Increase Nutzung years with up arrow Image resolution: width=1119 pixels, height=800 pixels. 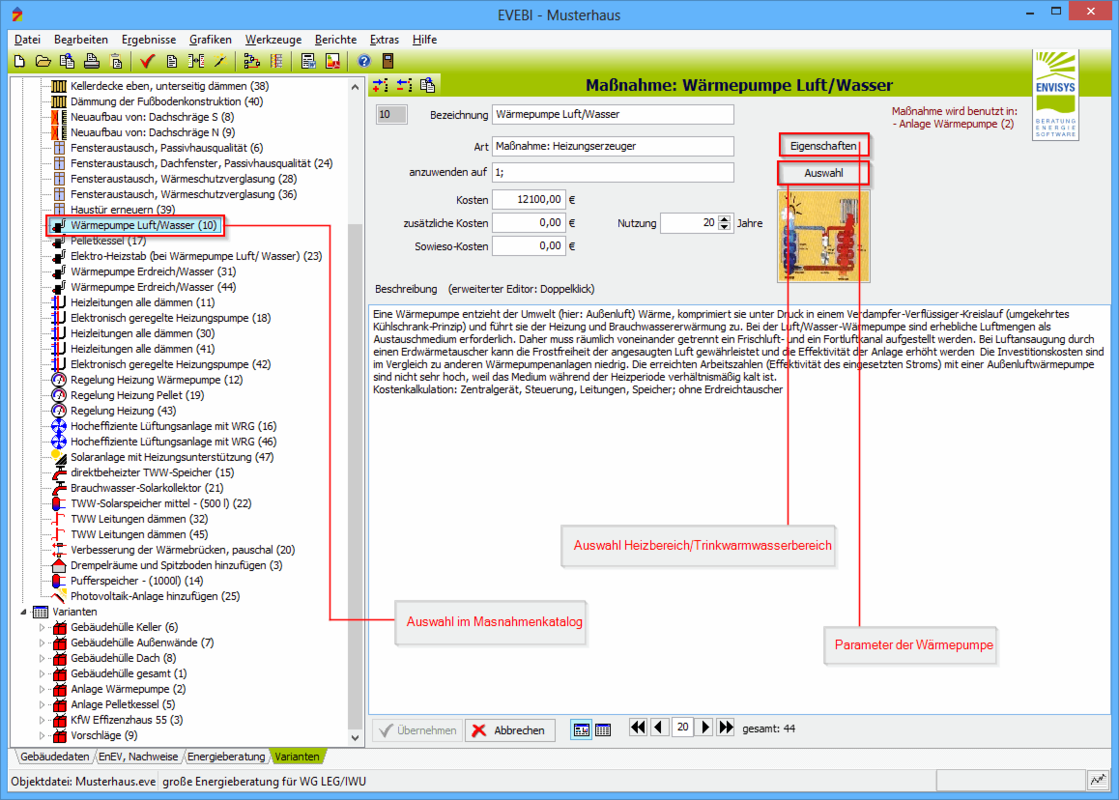[x=725, y=218]
